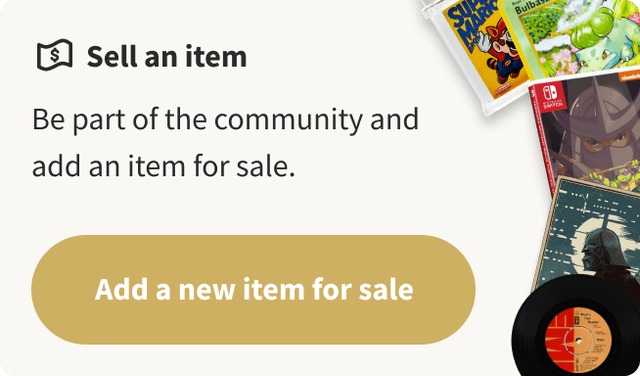Click the red and orange record label
The image size is (640, 376).
[578, 340]
